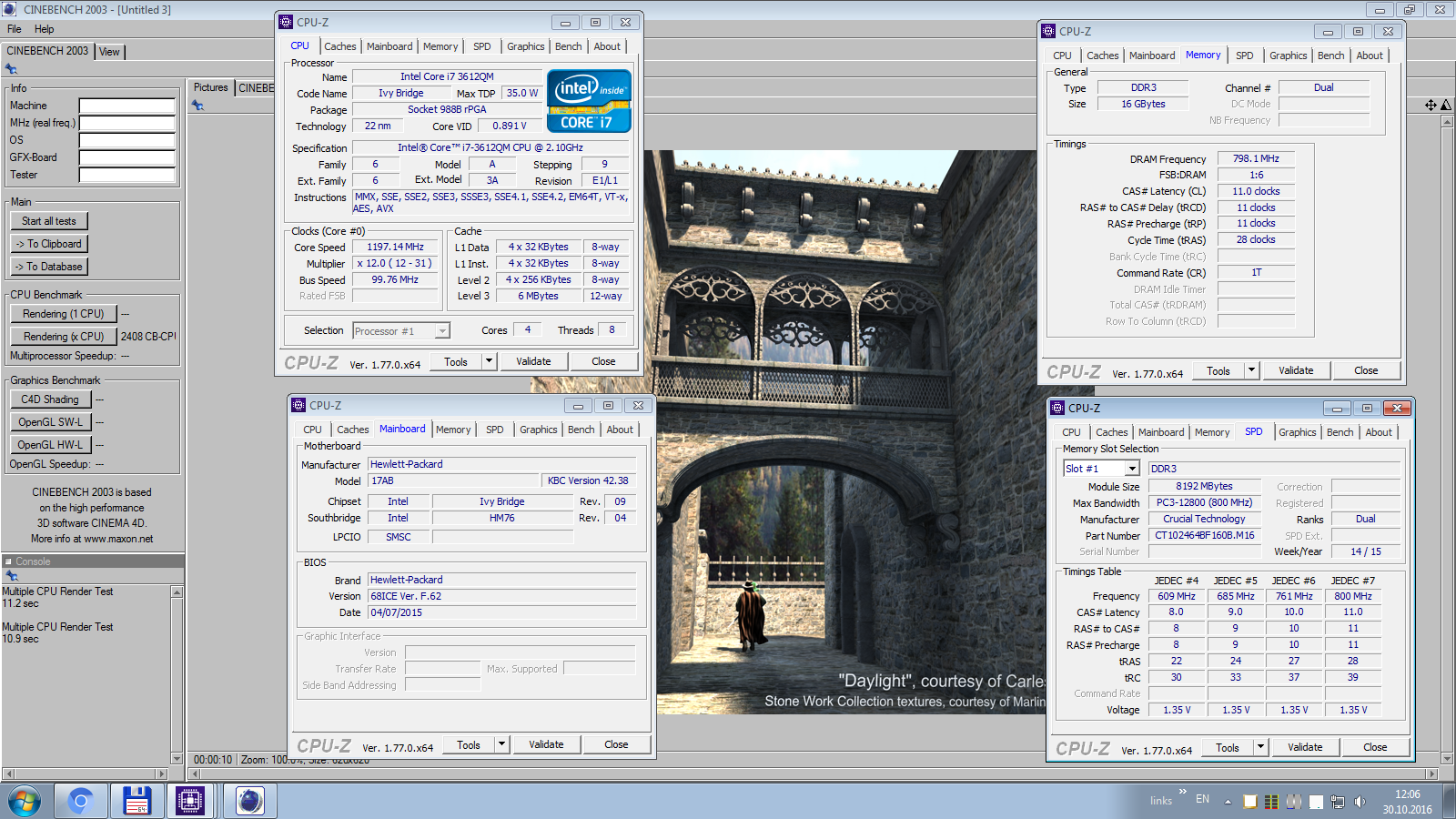Show hidden tray icons arrow
Screen dimensions: 1456x819
[x=1228, y=802]
